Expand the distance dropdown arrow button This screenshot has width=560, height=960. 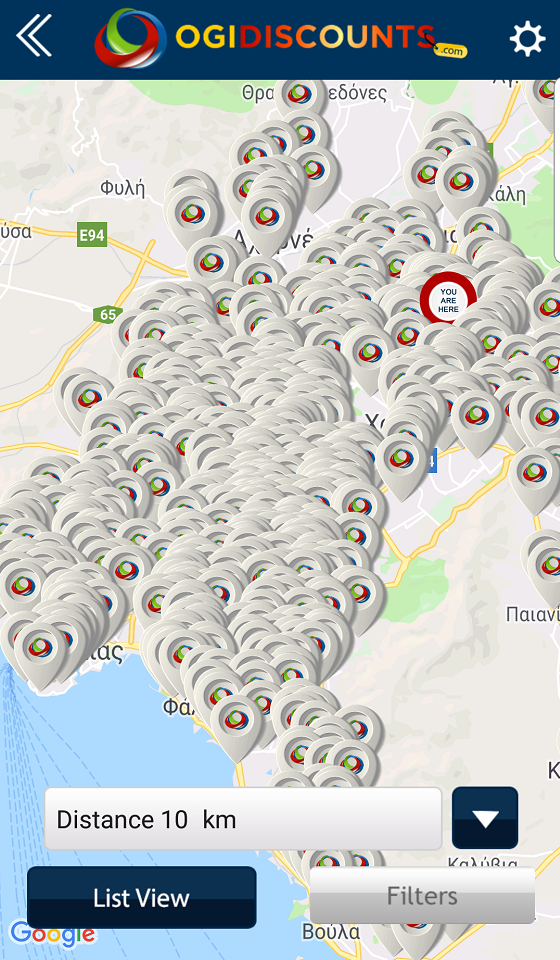click(485, 818)
